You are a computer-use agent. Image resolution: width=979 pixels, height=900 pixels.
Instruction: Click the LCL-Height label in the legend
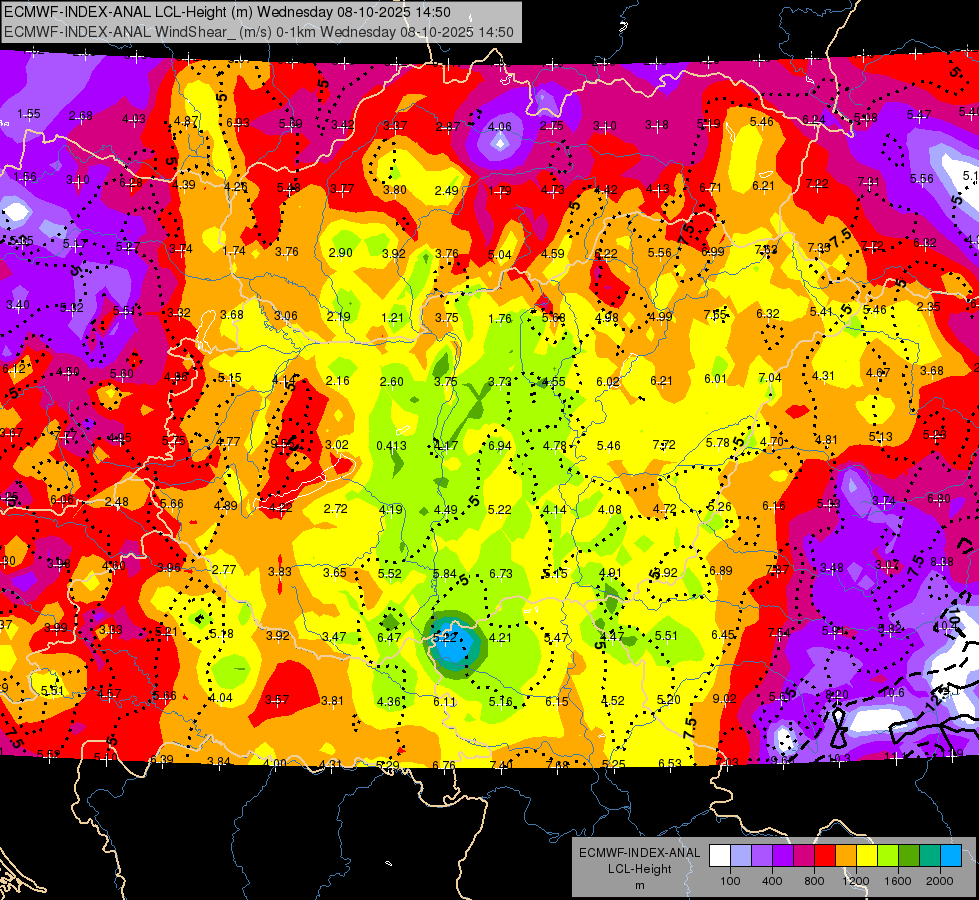click(639, 869)
